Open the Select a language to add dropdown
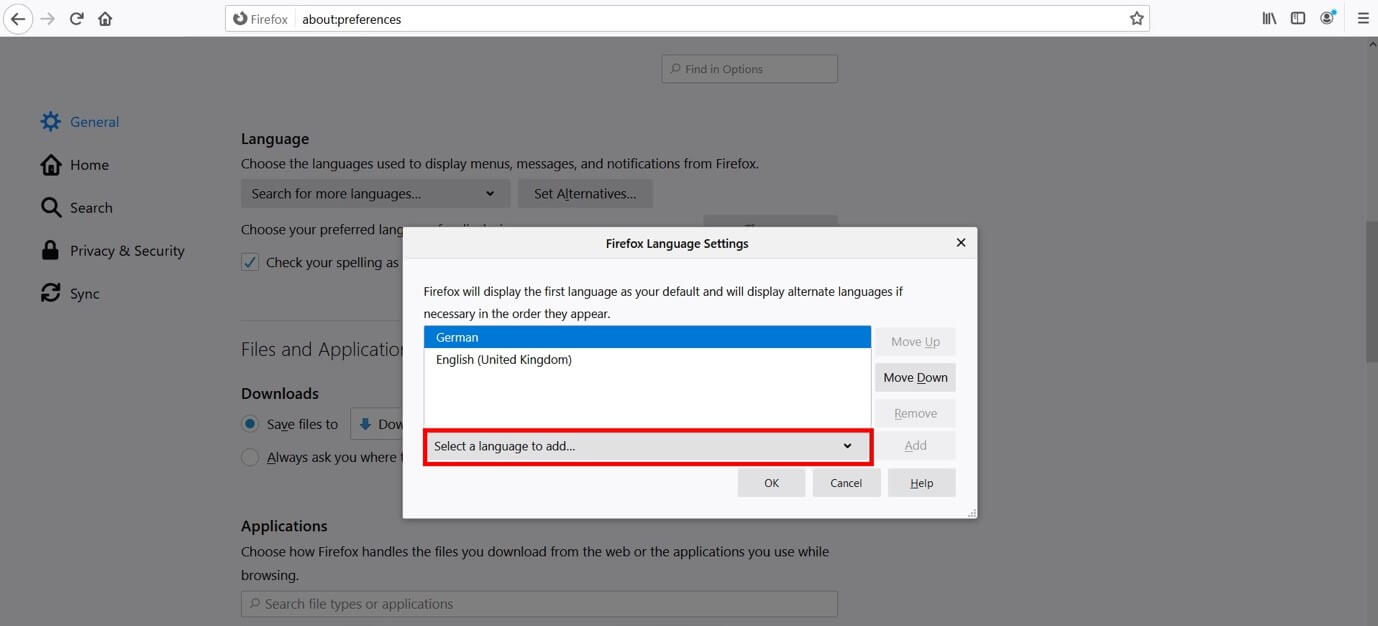The image size is (1378, 626). coord(648,446)
